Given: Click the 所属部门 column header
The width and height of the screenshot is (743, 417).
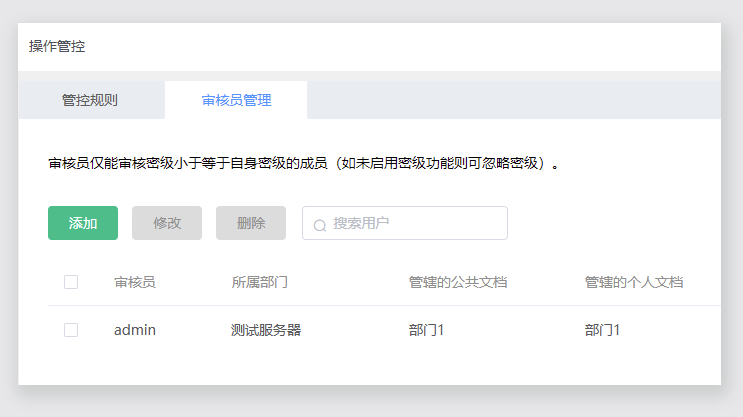Looking at the screenshot, I should (259, 282).
